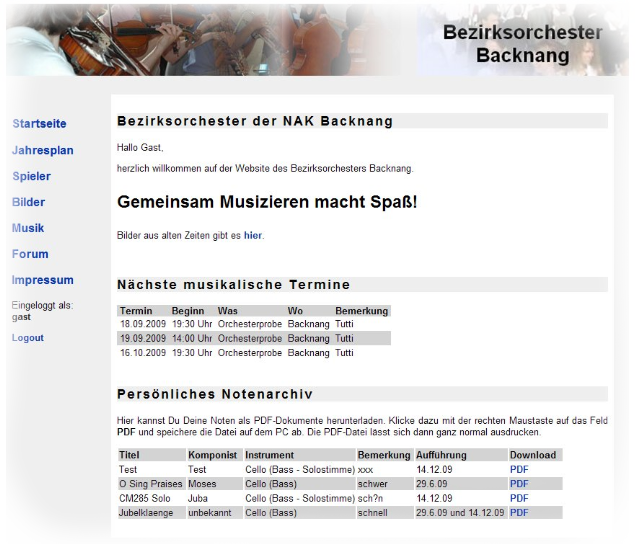Go to the Jahresplan page

click(x=43, y=150)
